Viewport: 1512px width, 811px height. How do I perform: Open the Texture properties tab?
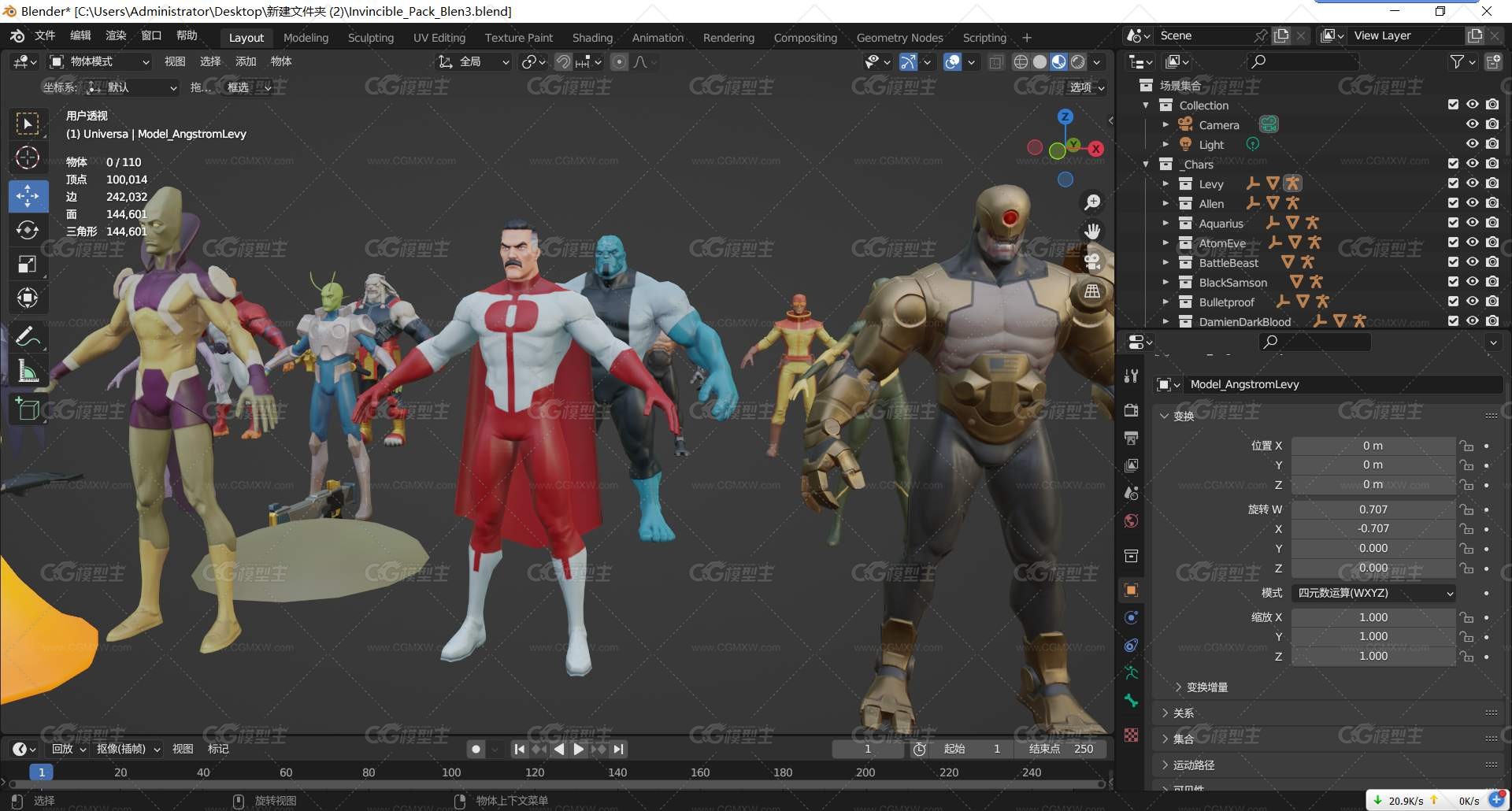pyautogui.click(x=1132, y=735)
